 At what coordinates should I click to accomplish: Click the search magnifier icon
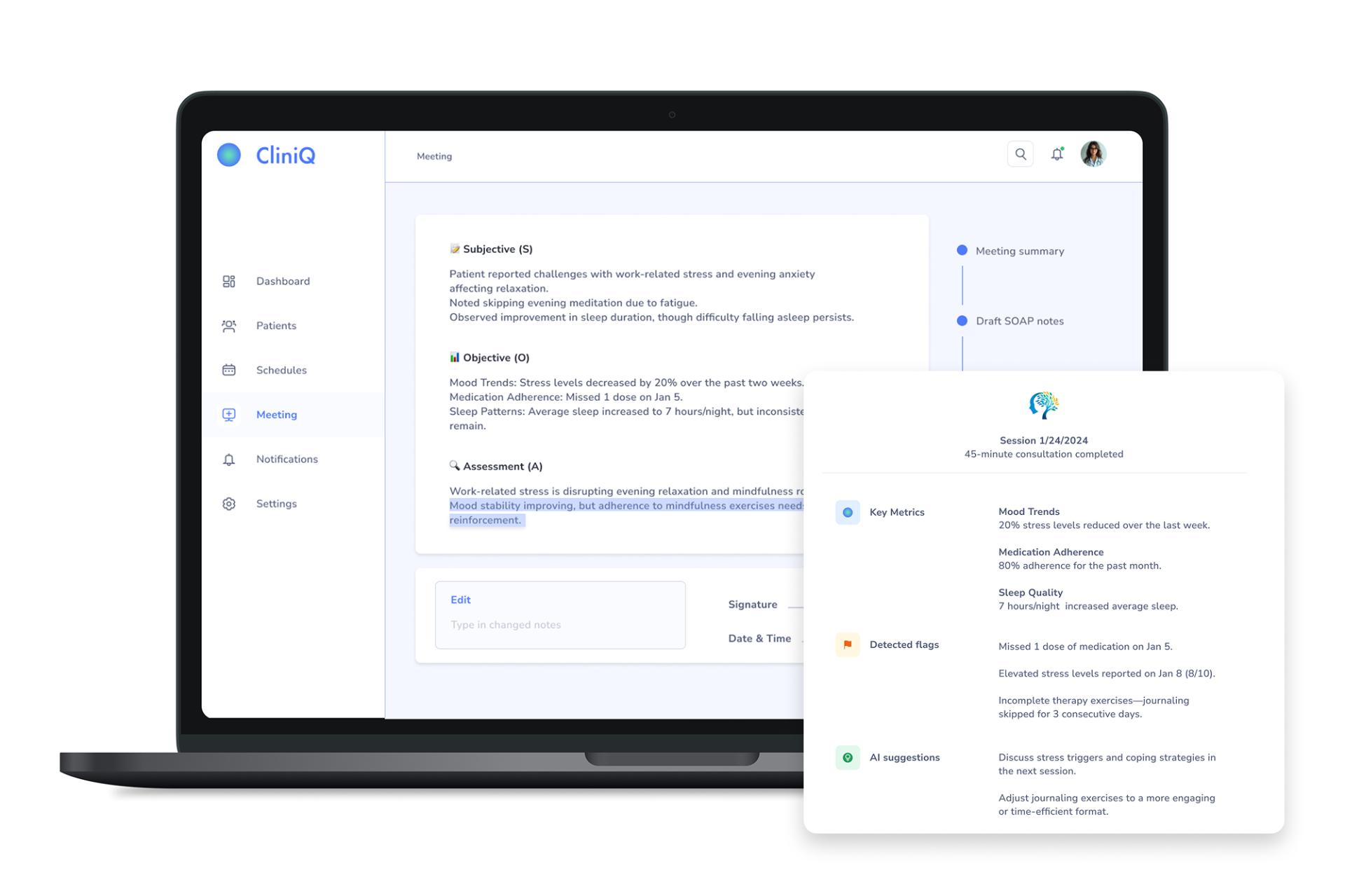1020,154
